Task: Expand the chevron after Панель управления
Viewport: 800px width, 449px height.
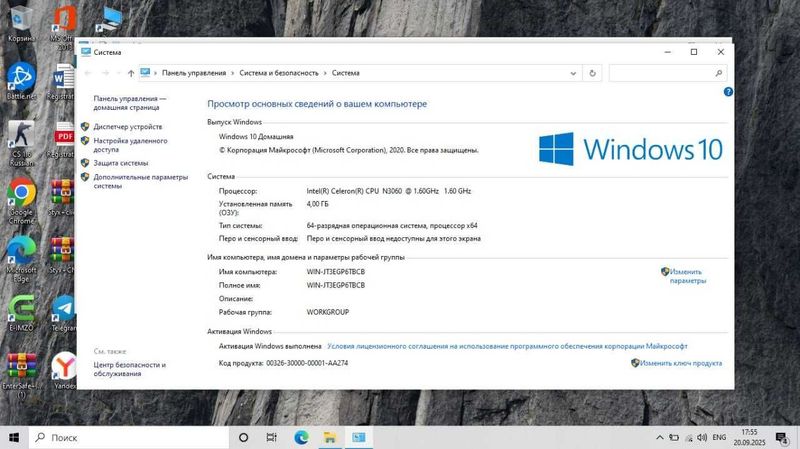Action: click(233, 73)
